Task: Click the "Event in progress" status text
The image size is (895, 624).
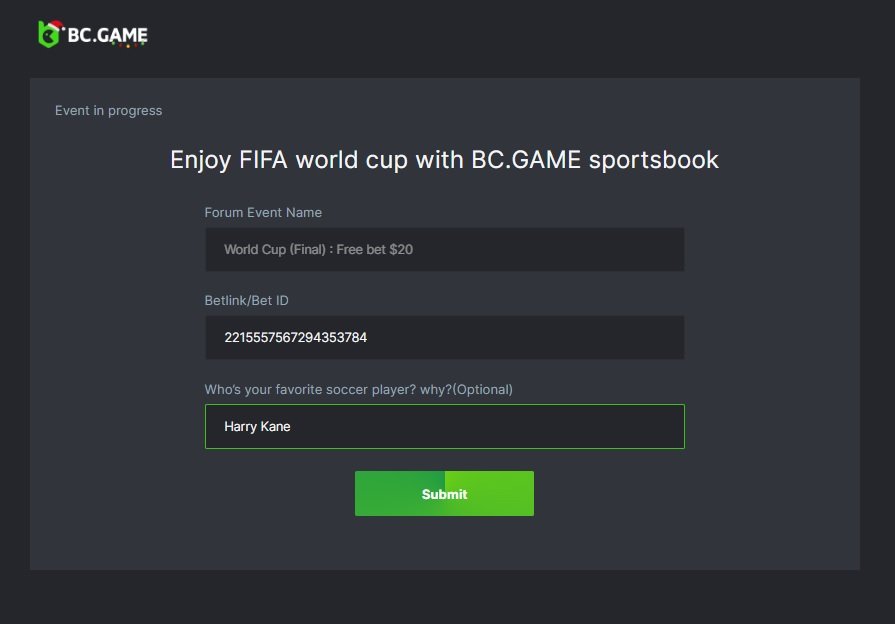Action: (x=108, y=111)
